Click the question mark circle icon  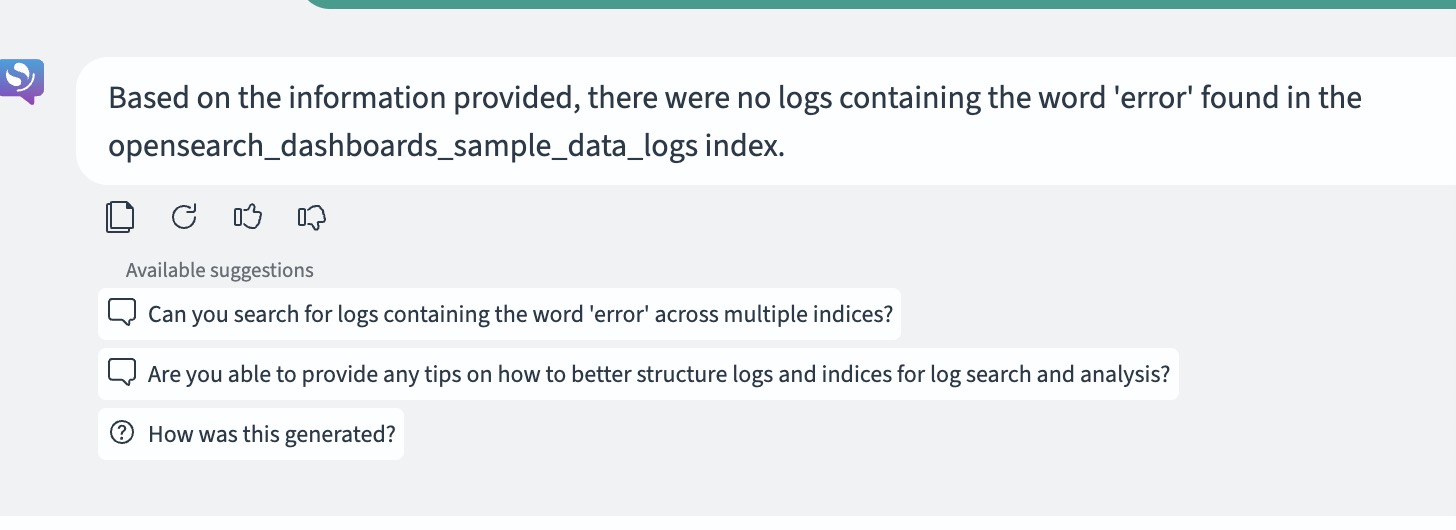click(x=122, y=434)
